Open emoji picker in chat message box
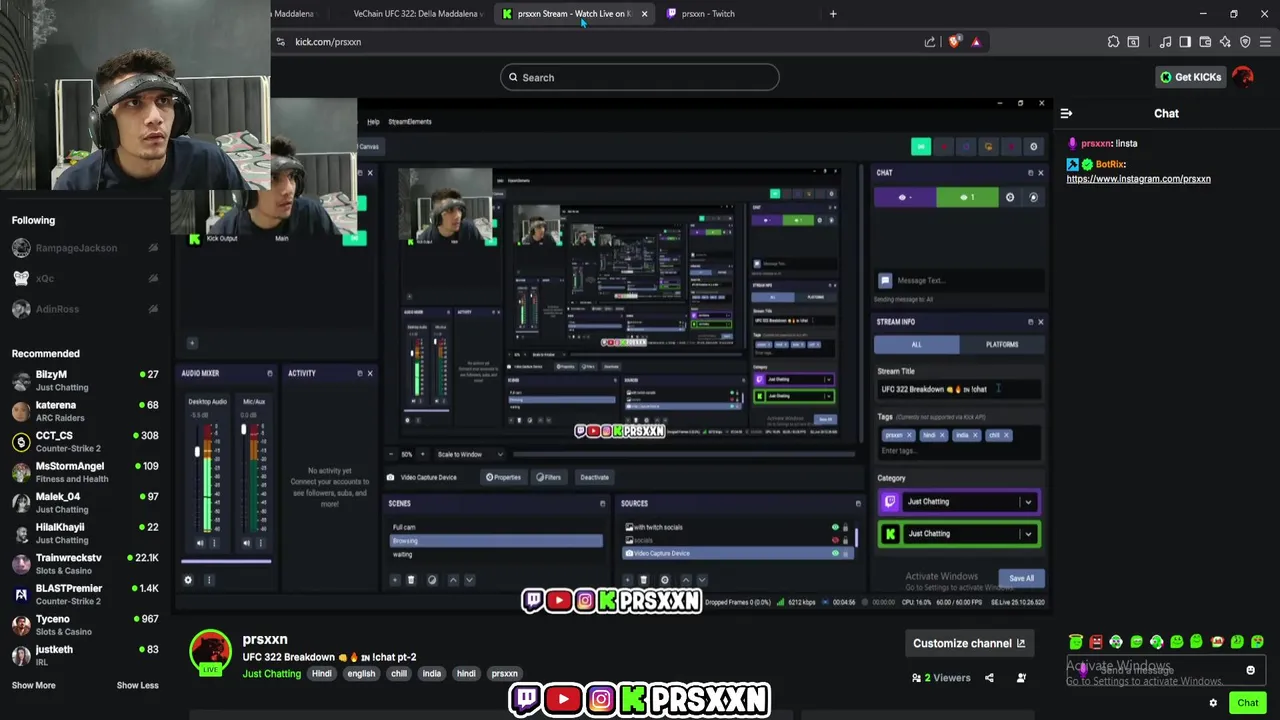This screenshot has height=720, width=1280. coord(1250,671)
